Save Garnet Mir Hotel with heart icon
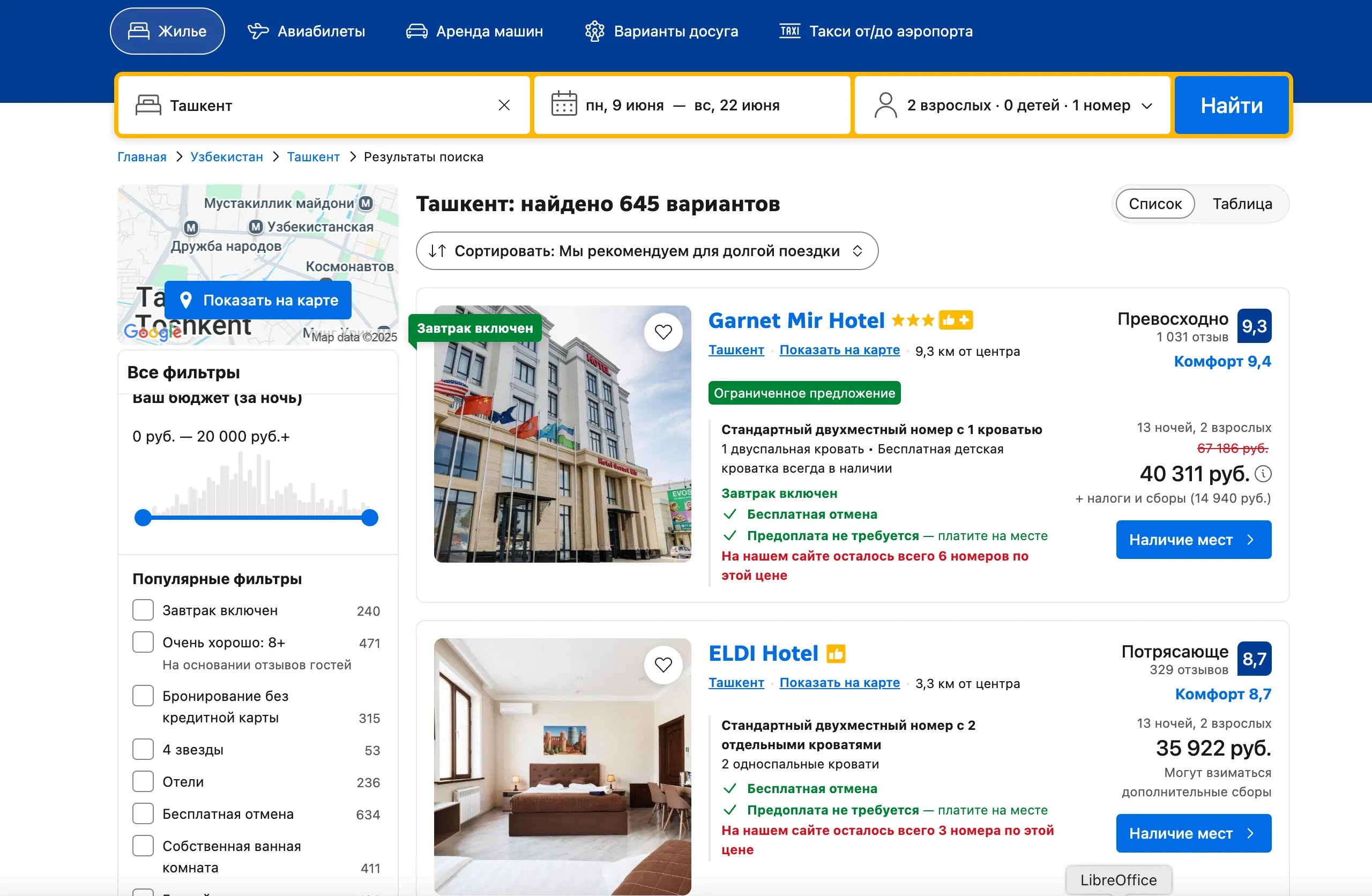The width and height of the screenshot is (1372, 896). pos(663,332)
